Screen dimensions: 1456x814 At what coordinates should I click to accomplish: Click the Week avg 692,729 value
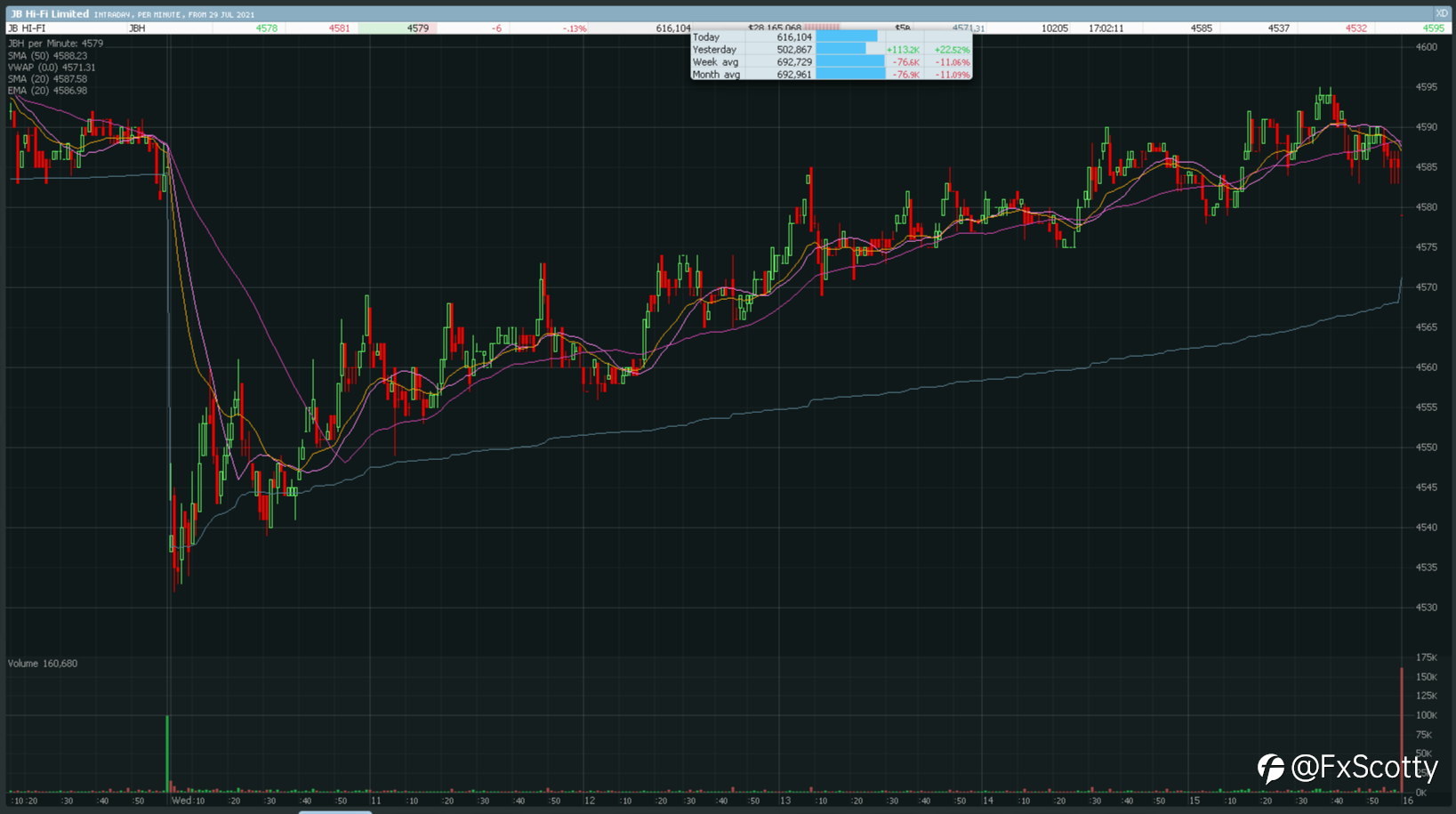tap(794, 62)
